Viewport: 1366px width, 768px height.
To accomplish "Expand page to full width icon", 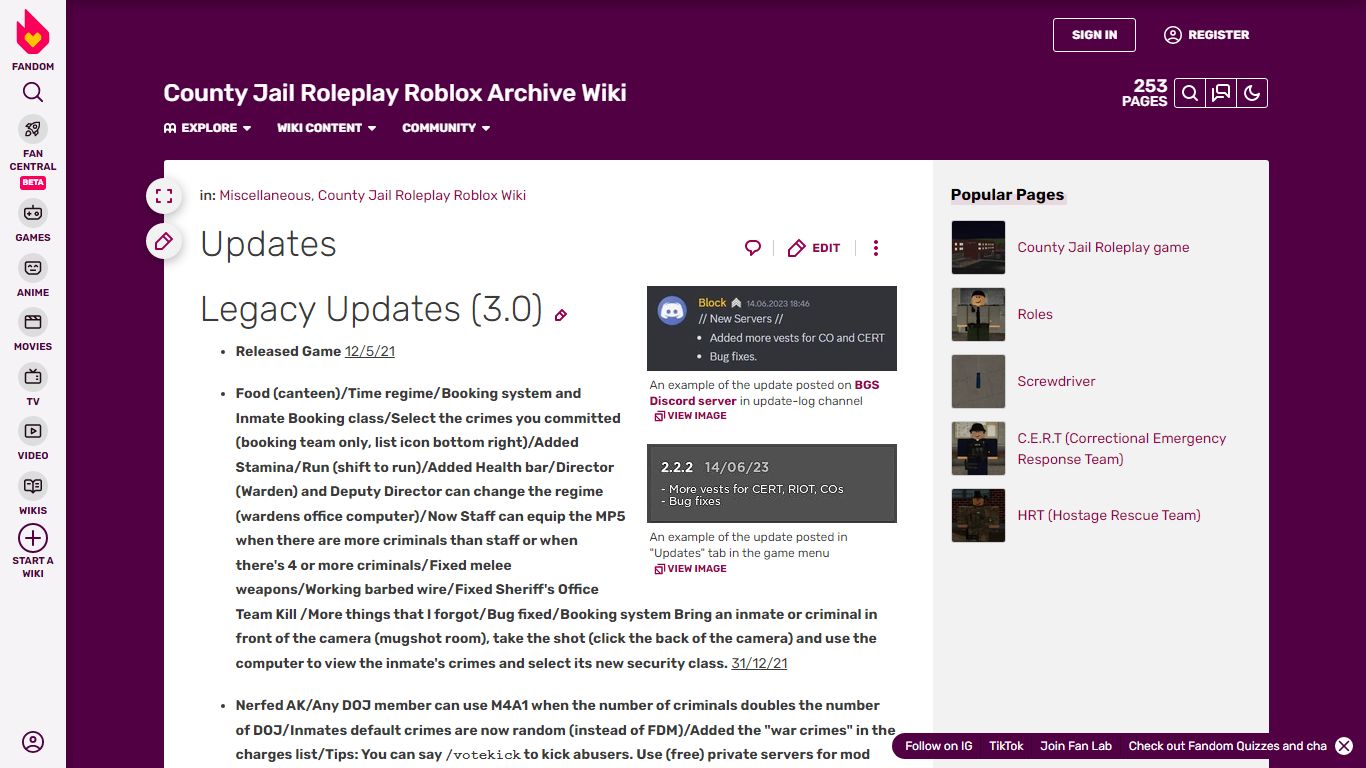I will (x=164, y=196).
